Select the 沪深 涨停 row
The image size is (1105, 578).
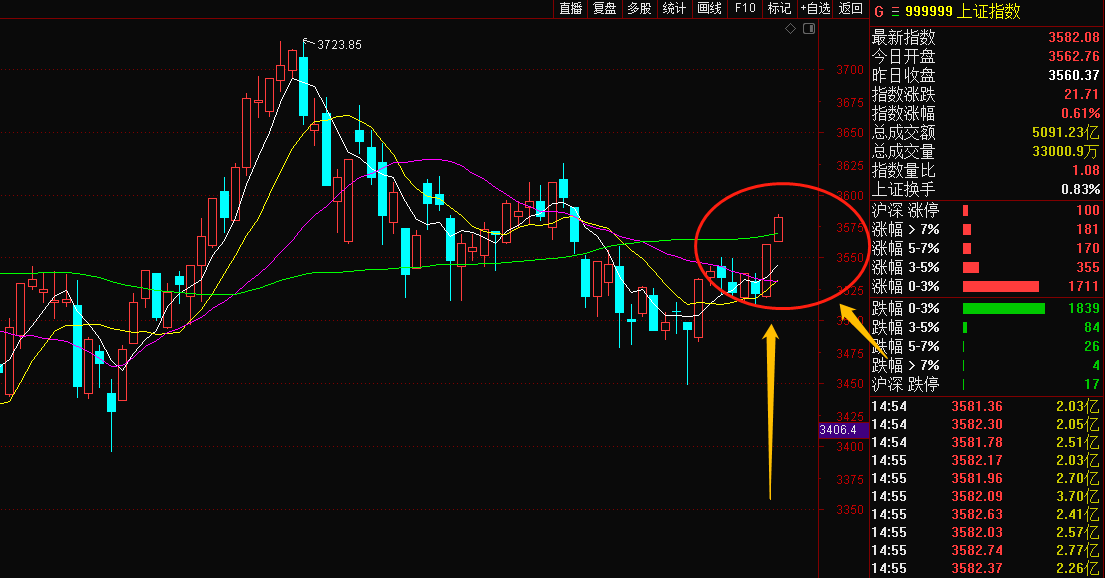[986, 210]
